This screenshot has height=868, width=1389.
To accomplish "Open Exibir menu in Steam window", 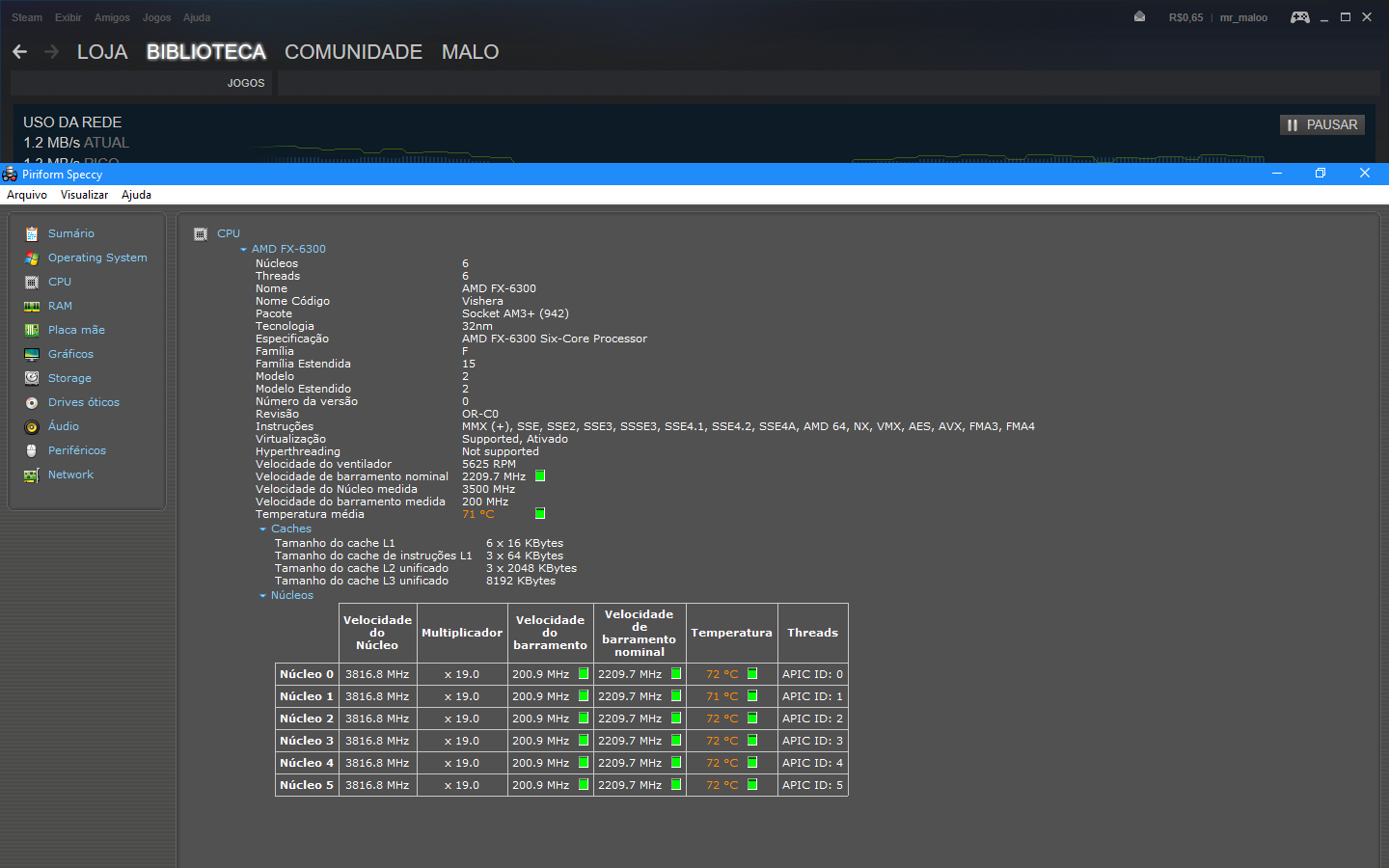I will [68, 17].
